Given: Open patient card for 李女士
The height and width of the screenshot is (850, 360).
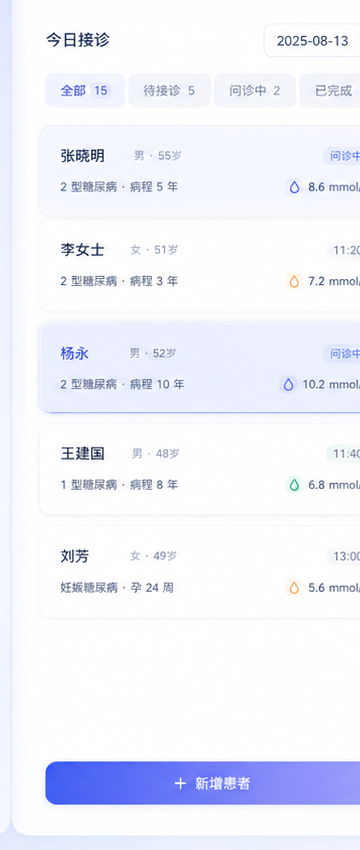Looking at the screenshot, I should click(200, 266).
